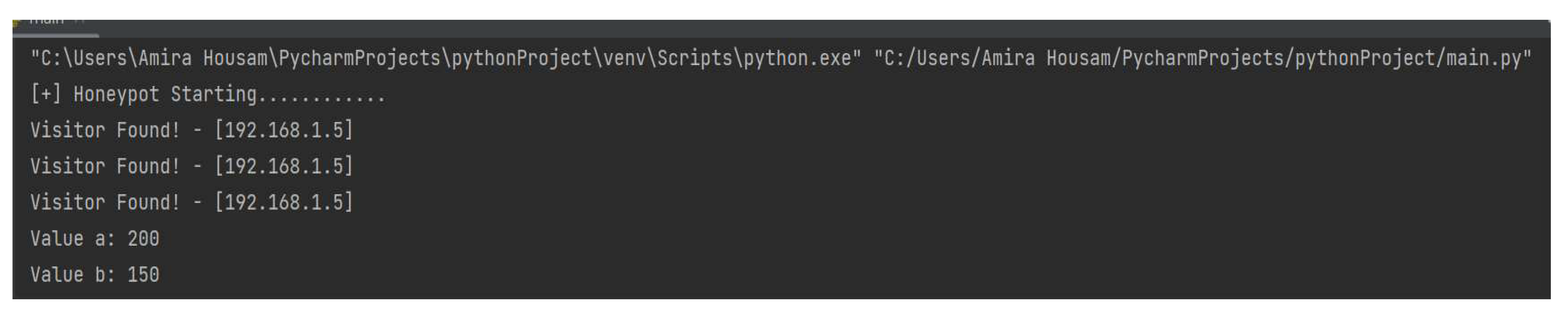Image resolution: width=1568 pixels, height=318 pixels.
Task: Click the second 192.168.1.5 IP address
Action: (284, 166)
